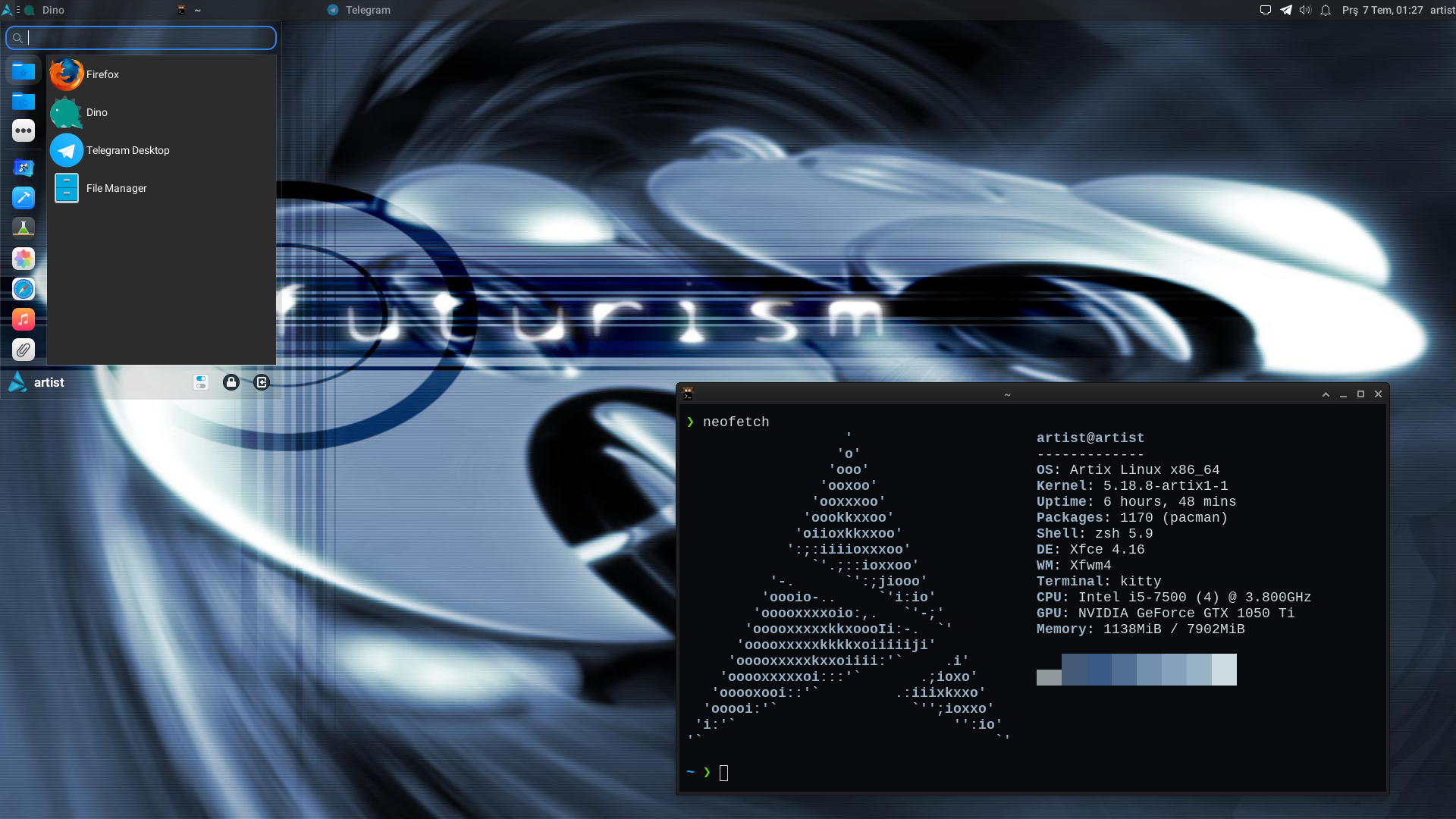Click the CPU: Intel i5-7500 line
Image resolution: width=1456 pixels, height=819 pixels.
tap(1174, 597)
